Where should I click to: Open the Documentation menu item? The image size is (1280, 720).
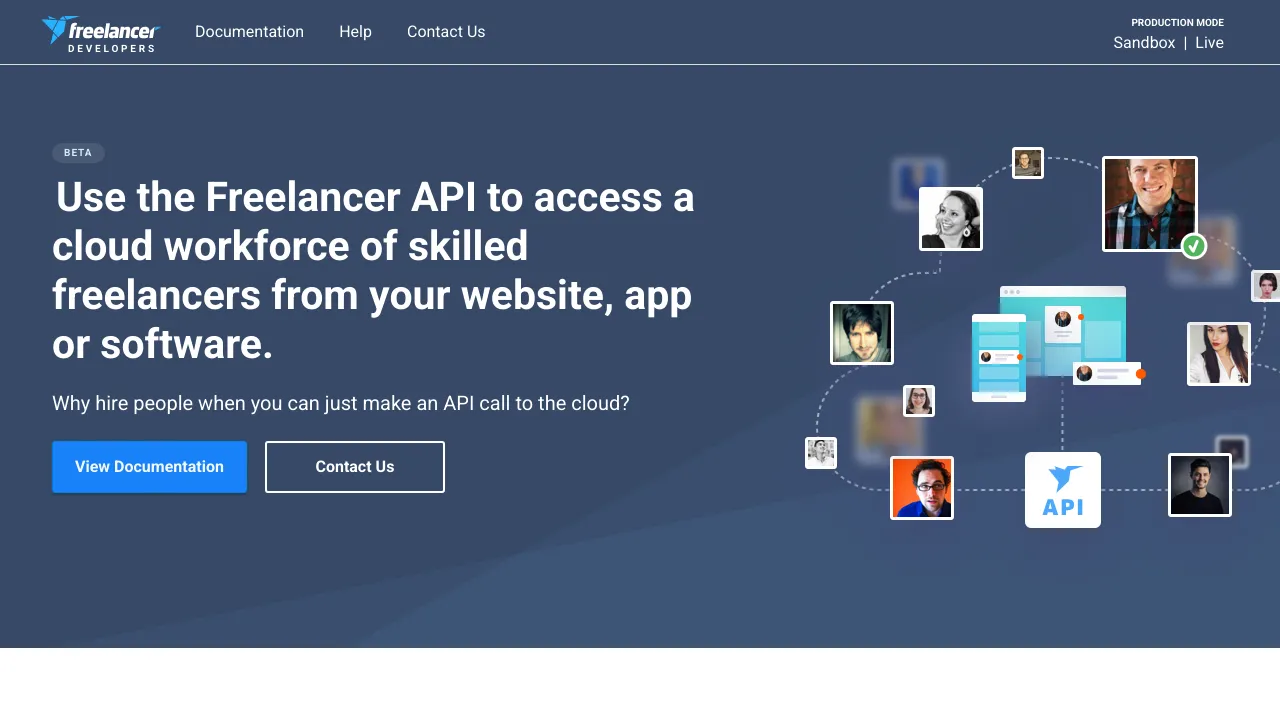pos(249,32)
